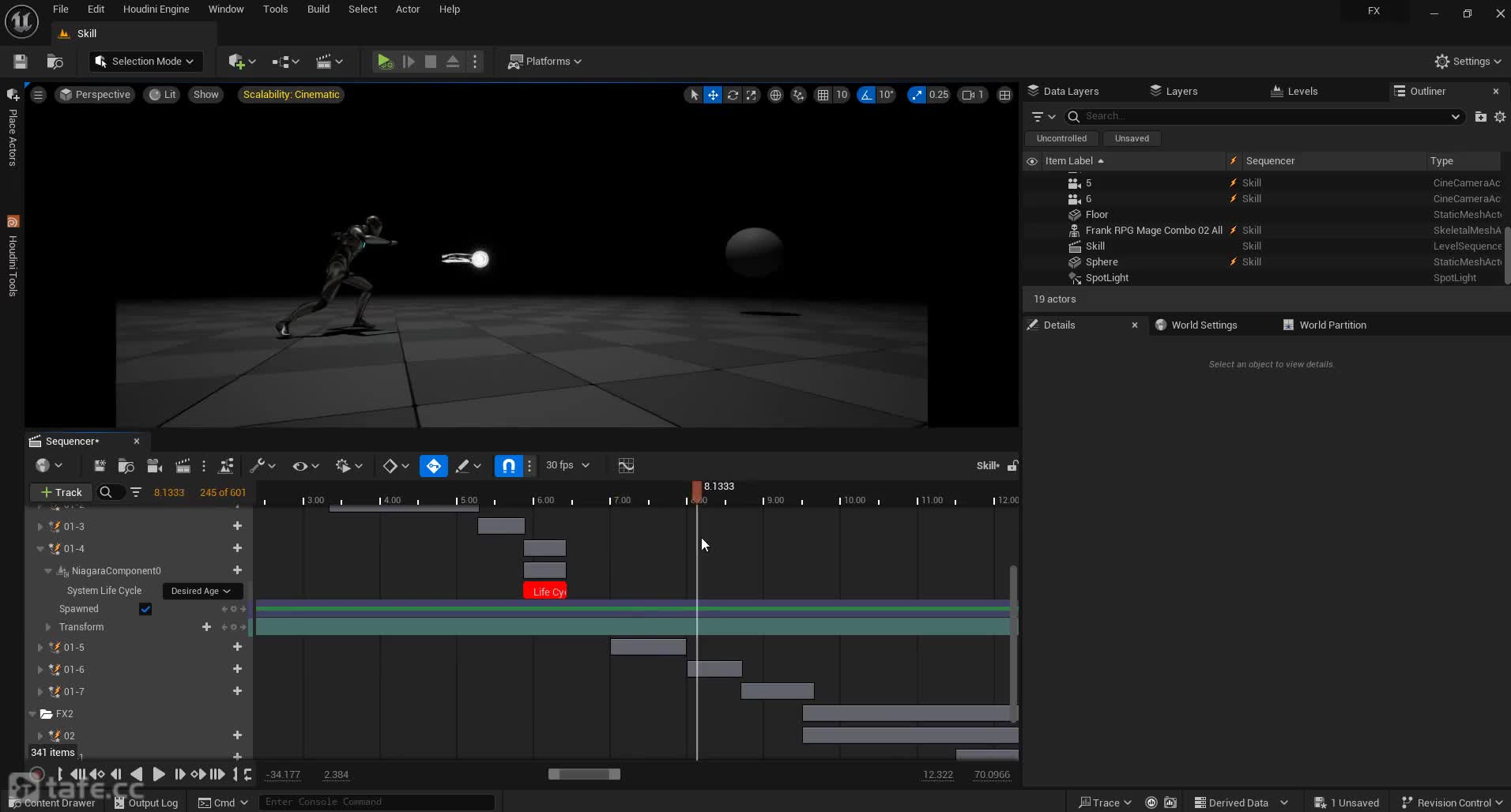This screenshot has height=812, width=1511.
Task: Switch to the Data Layers tab
Action: click(1063, 92)
